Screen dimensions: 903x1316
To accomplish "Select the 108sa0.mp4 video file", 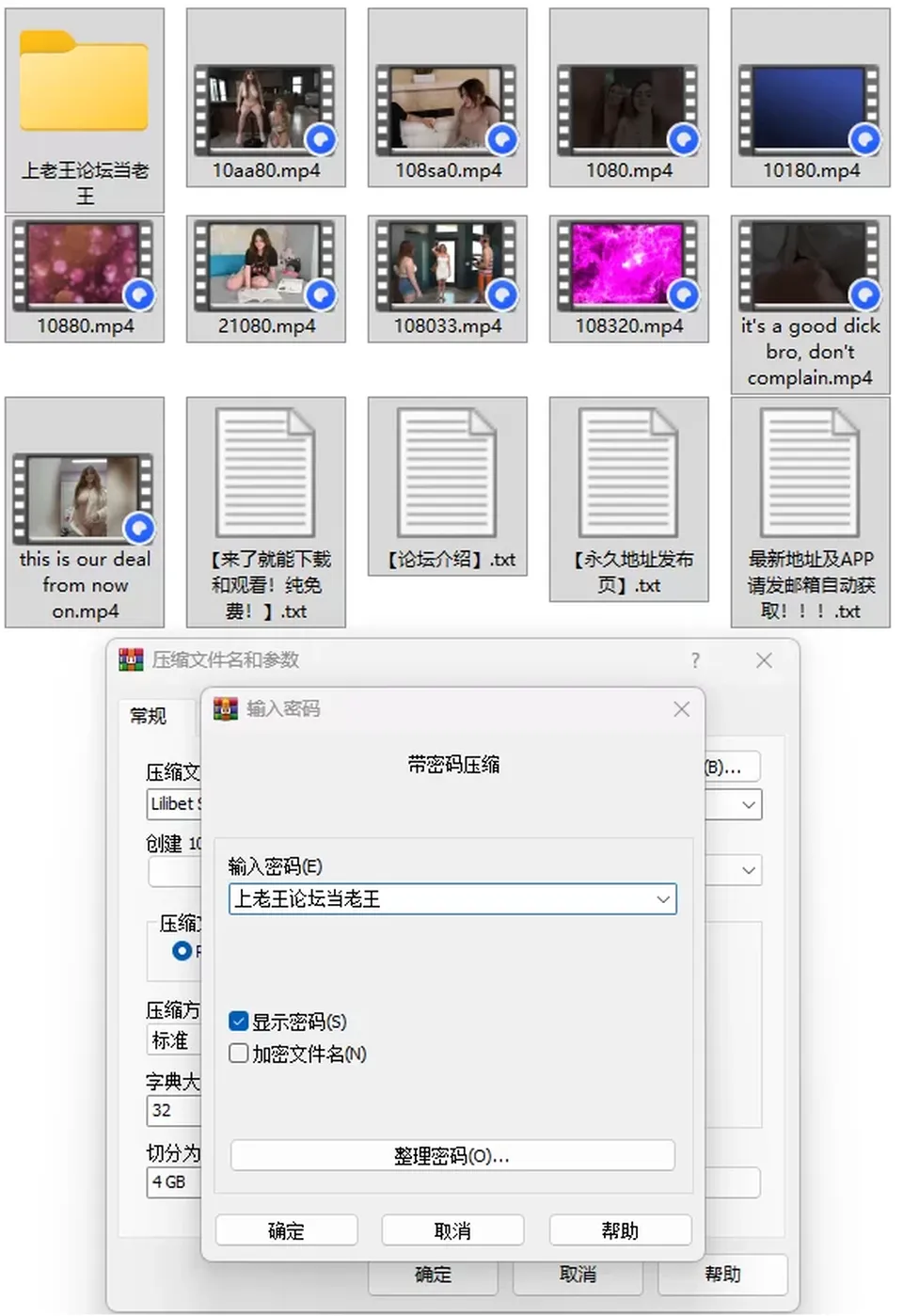I will (447, 98).
